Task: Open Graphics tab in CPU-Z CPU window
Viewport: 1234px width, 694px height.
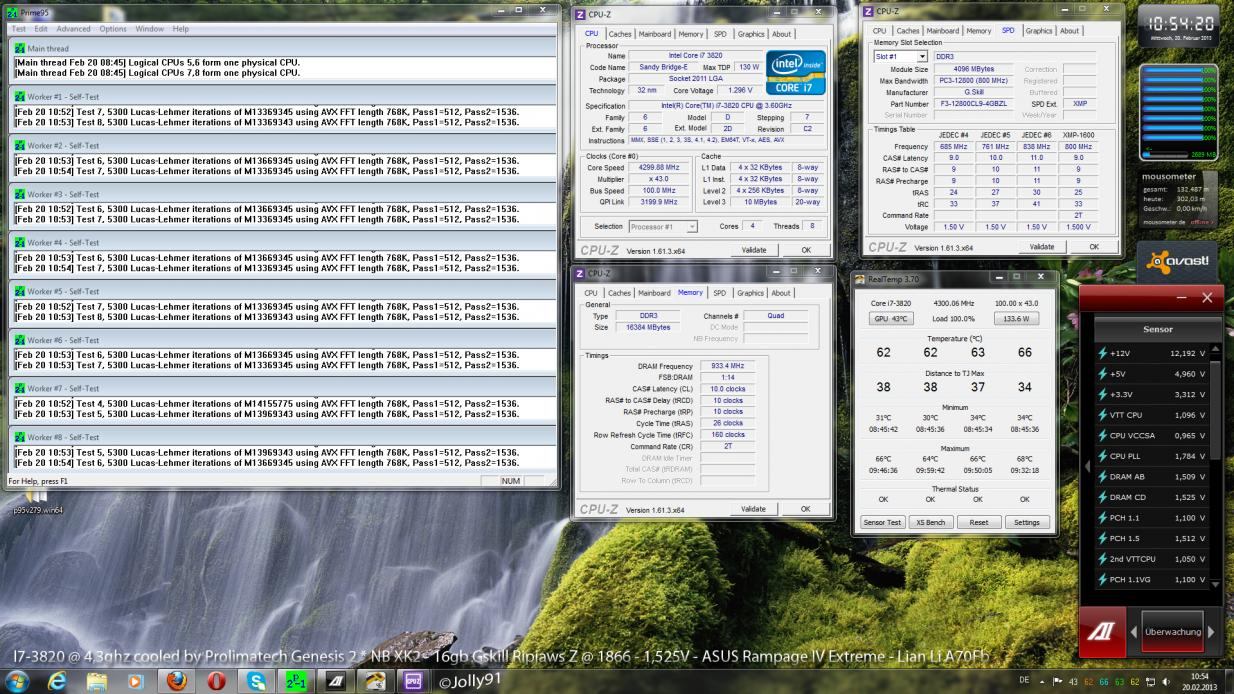Action: [749, 34]
